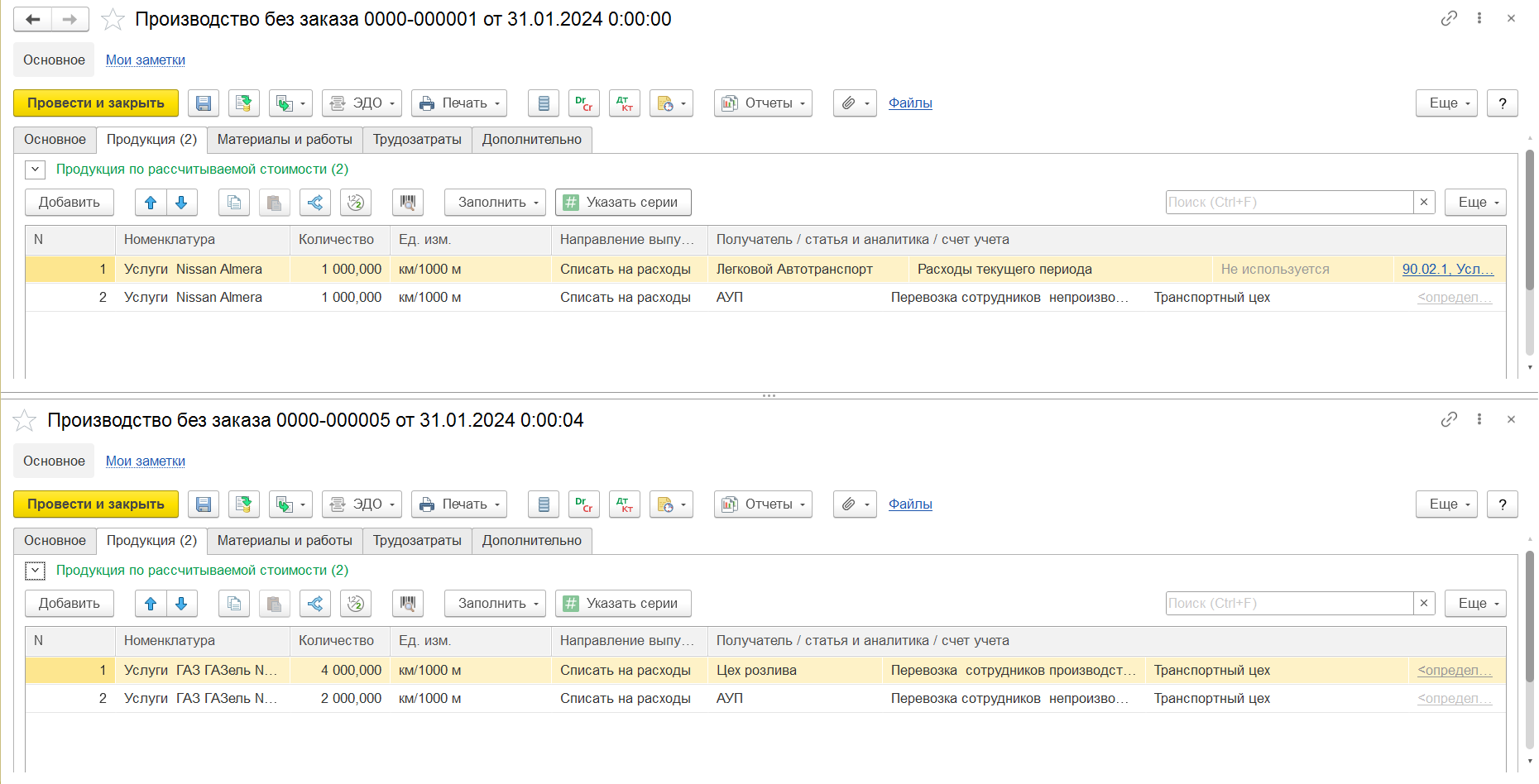The image size is (1539, 784).
Task: Select Цех розлива cell in document 0000-000005
Action: 794,671
